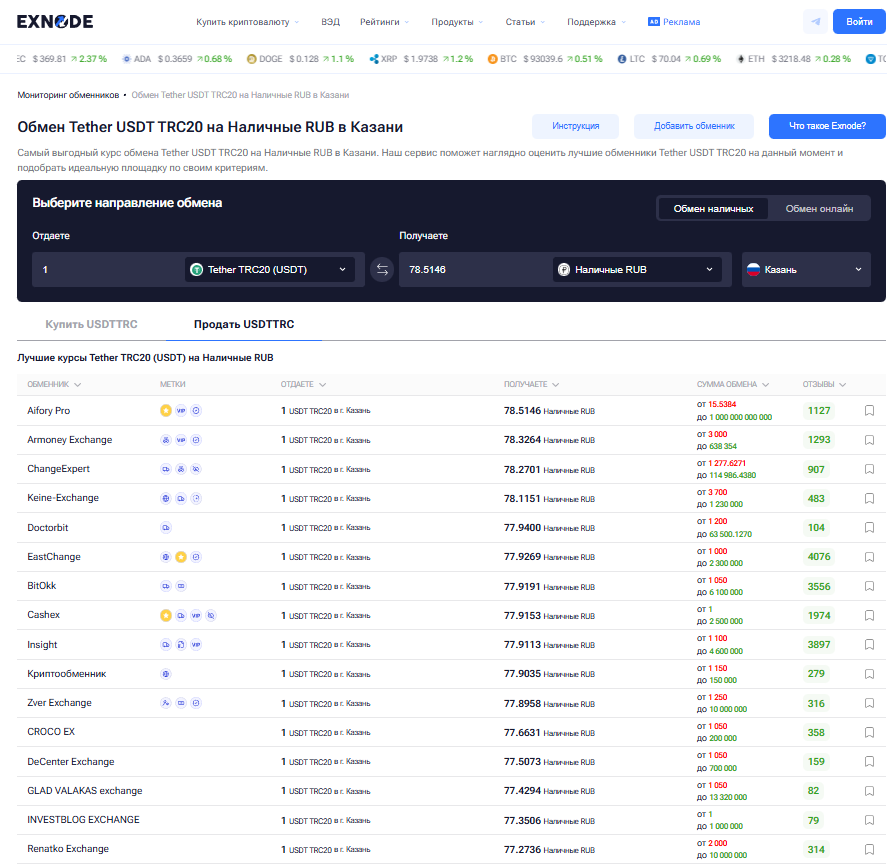Viewport: 887px width, 866px height.
Task: Click the yellow star badge next to Cashex
Action: (x=166, y=615)
